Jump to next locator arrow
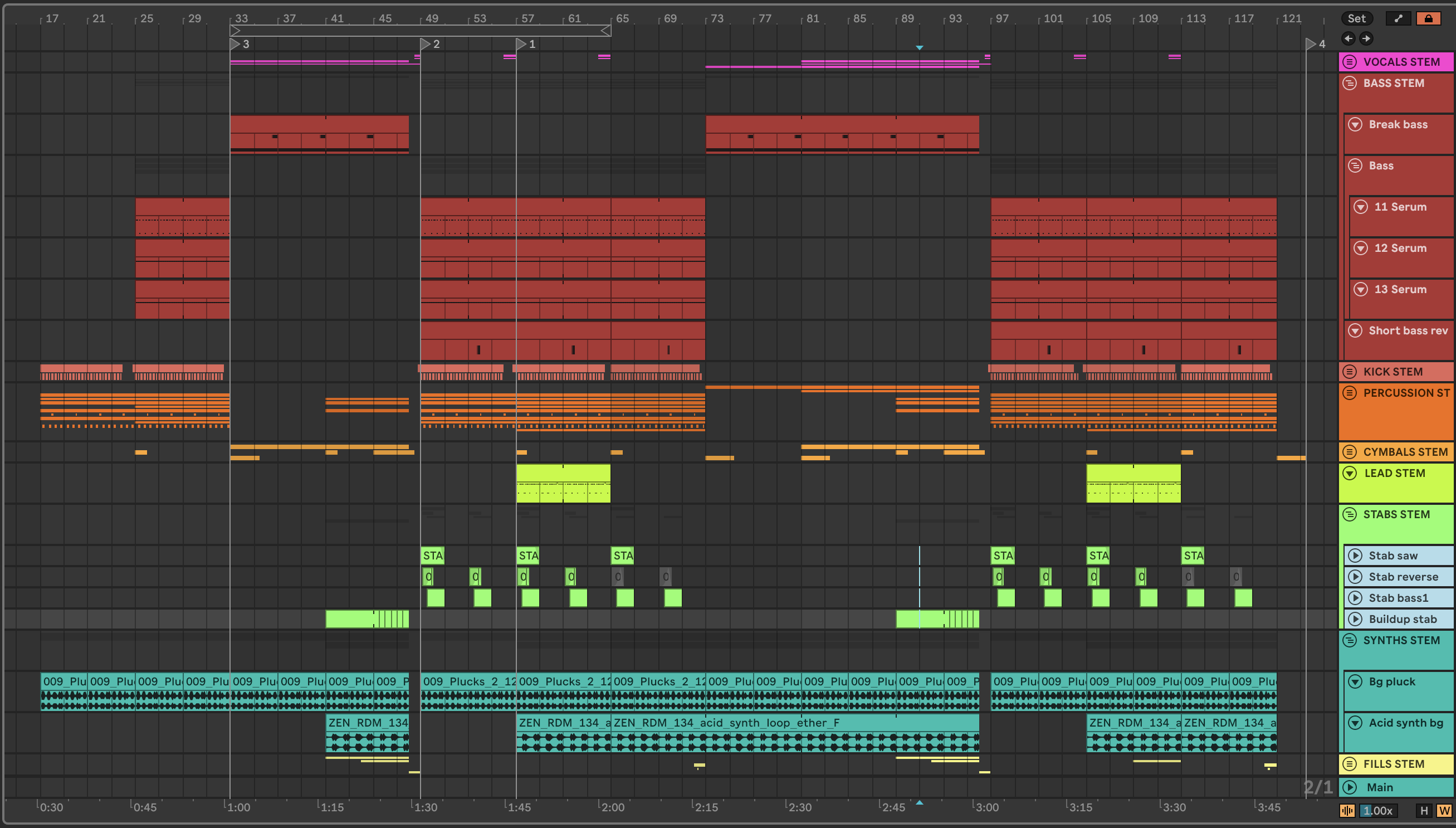Screen dimensions: 1456x828 point(1366,38)
